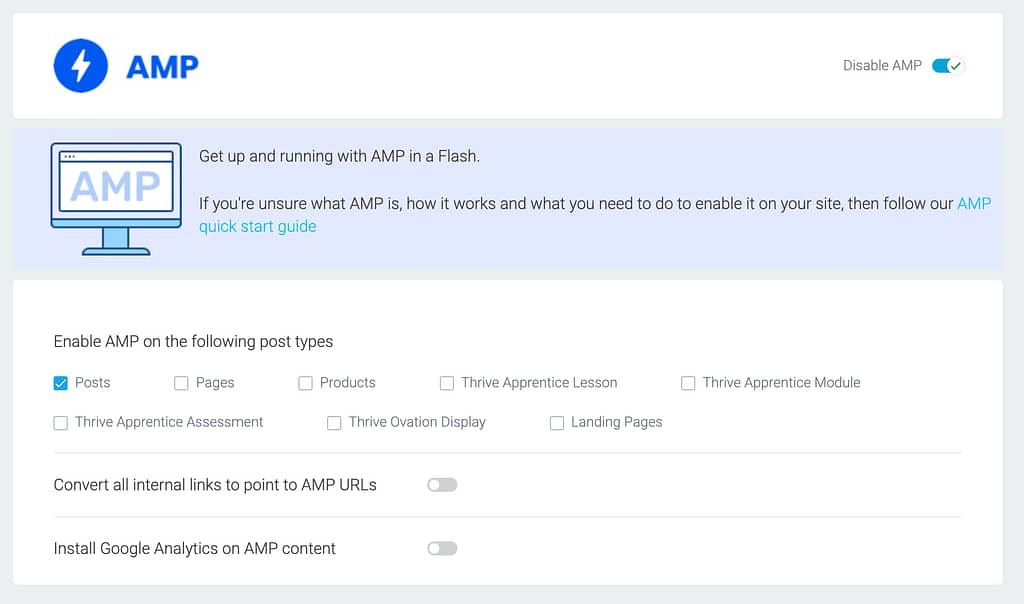
Task: Enable AMP for Thrive Apprentice Lesson
Action: [x=447, y=383]
